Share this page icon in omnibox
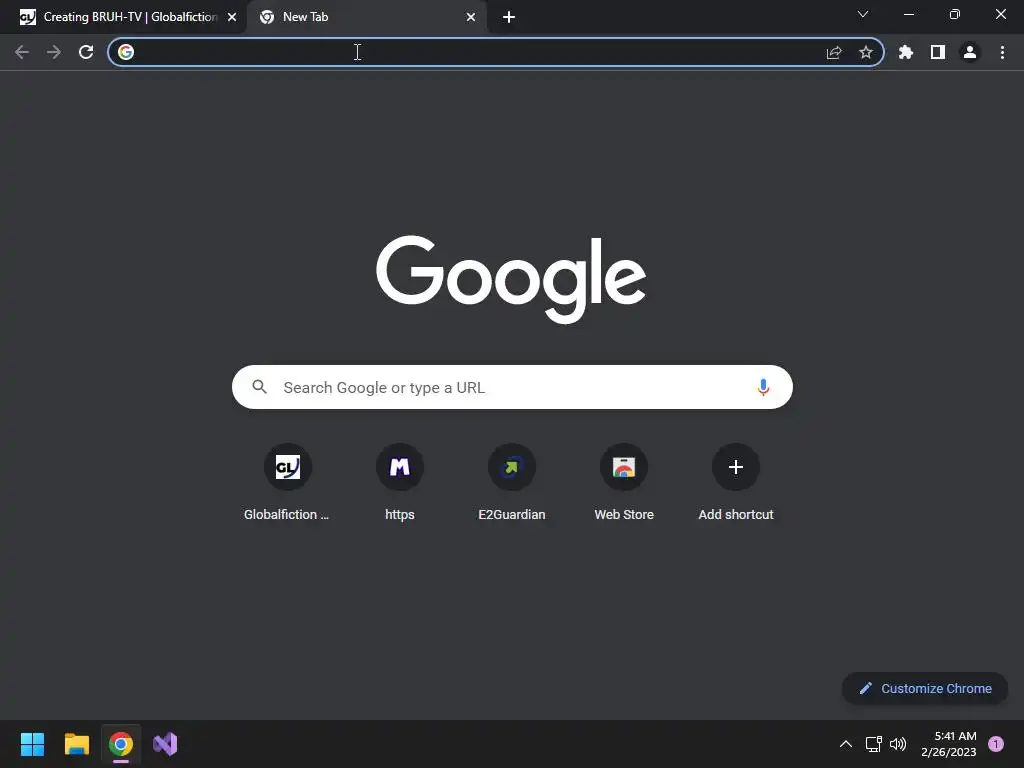The height and width of the screenshot is (768, 1024). (x=834, y=52)
